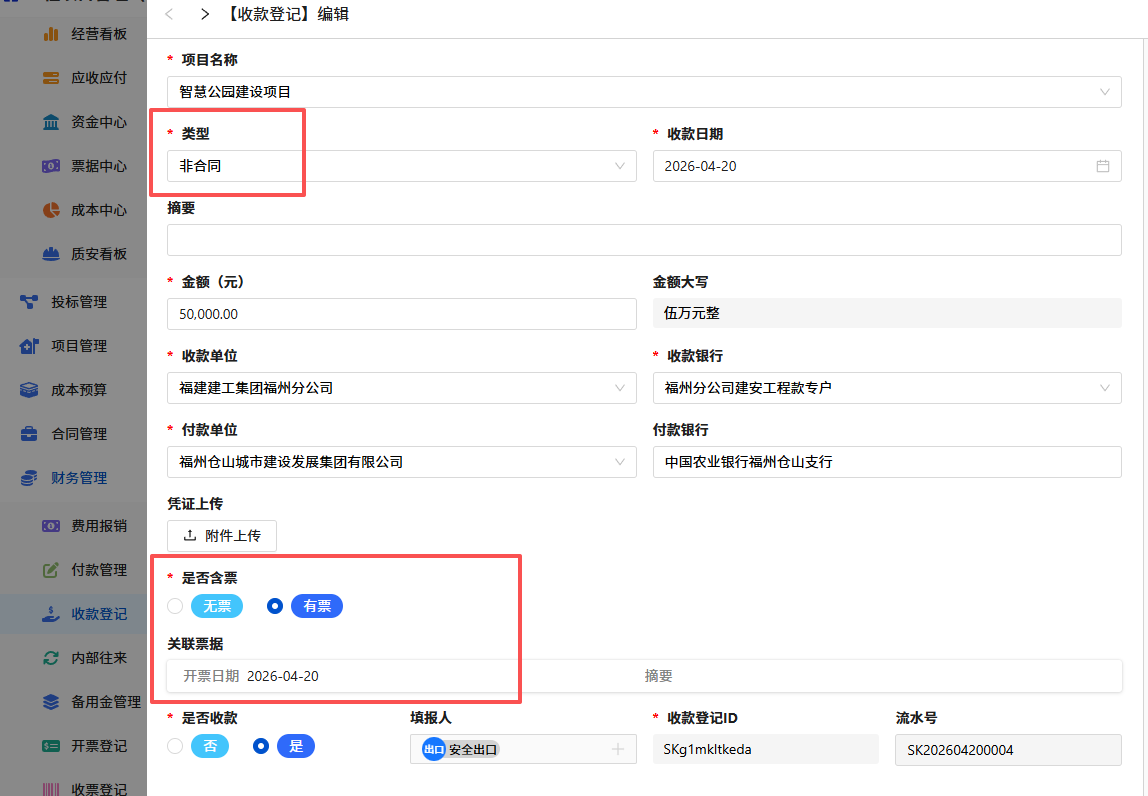Go forward with right arrow
Screen dimensions: 1148x796
click(x=205, y=14)
